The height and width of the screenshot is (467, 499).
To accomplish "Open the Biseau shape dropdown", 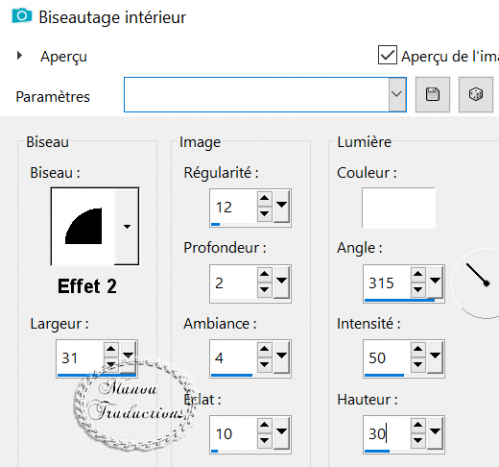I will tap(127, 226).
